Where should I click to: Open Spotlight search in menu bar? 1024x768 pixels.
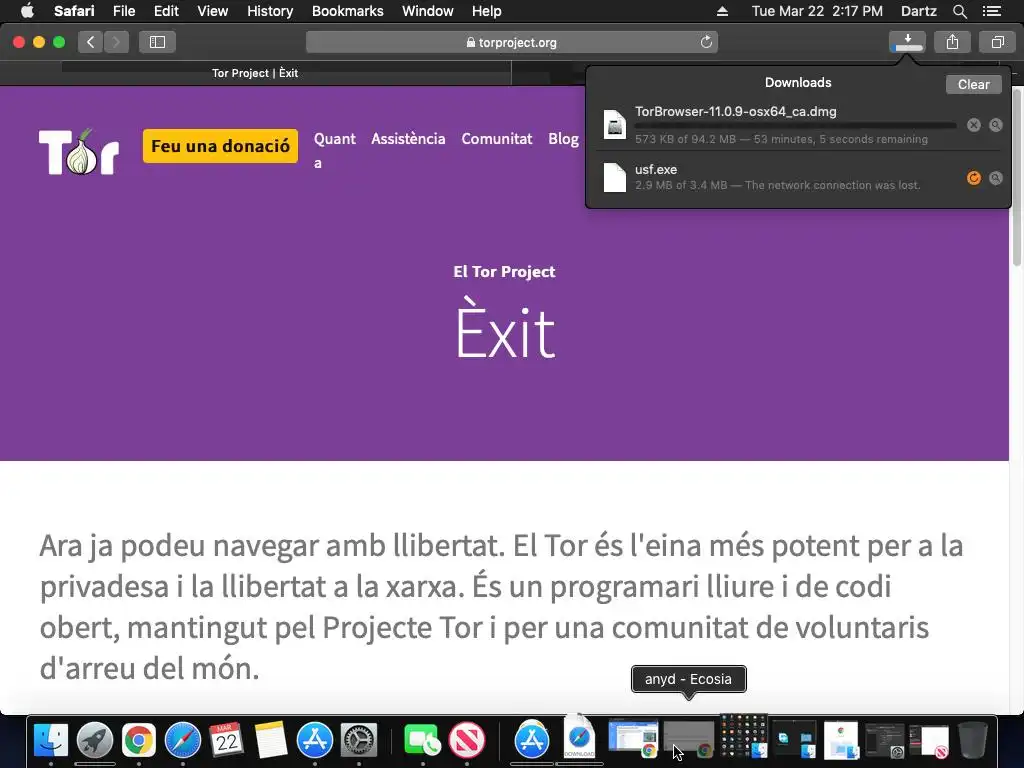(x=959, y=11)
